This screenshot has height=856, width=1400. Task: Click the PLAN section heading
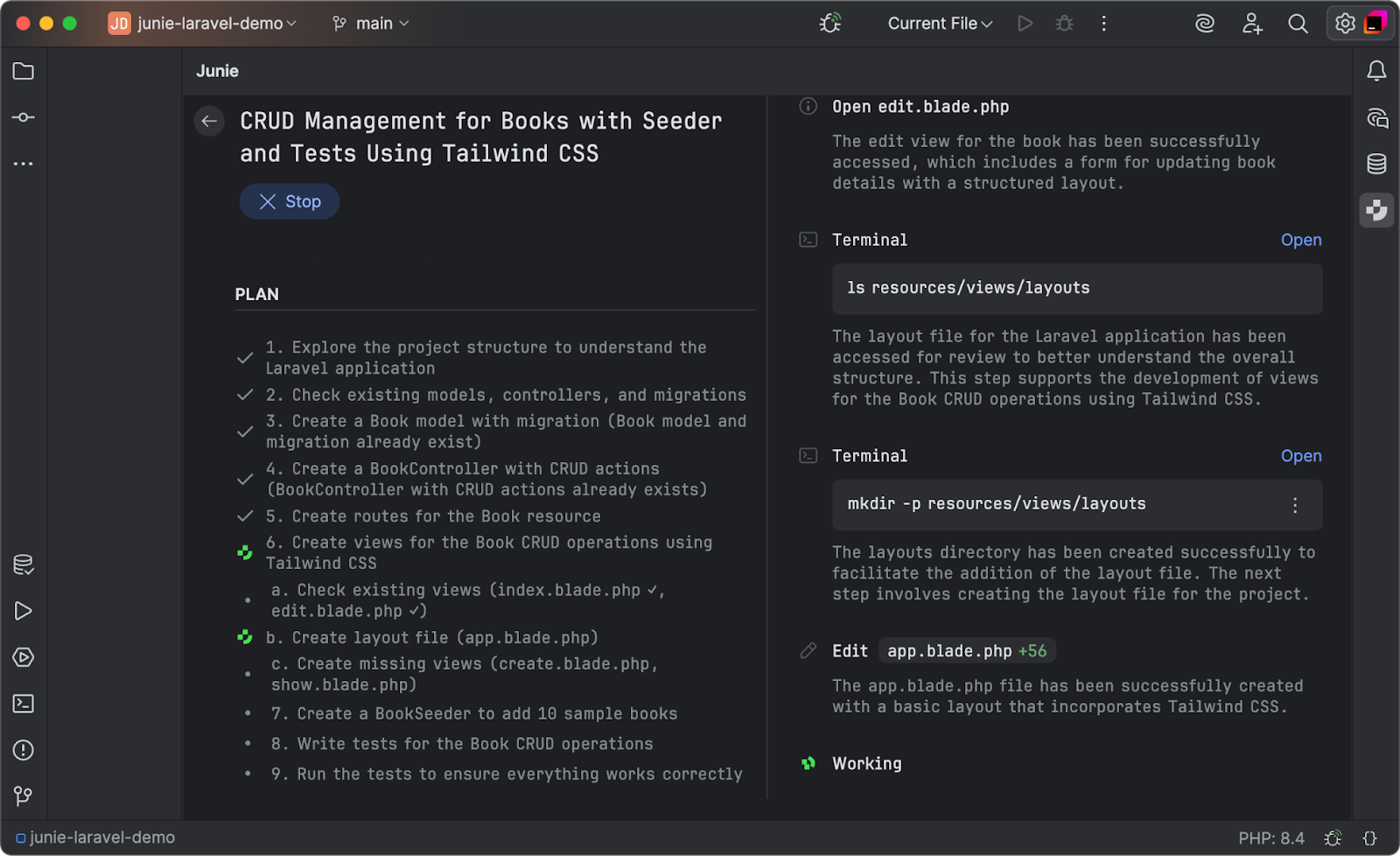(x=257, y=294)
